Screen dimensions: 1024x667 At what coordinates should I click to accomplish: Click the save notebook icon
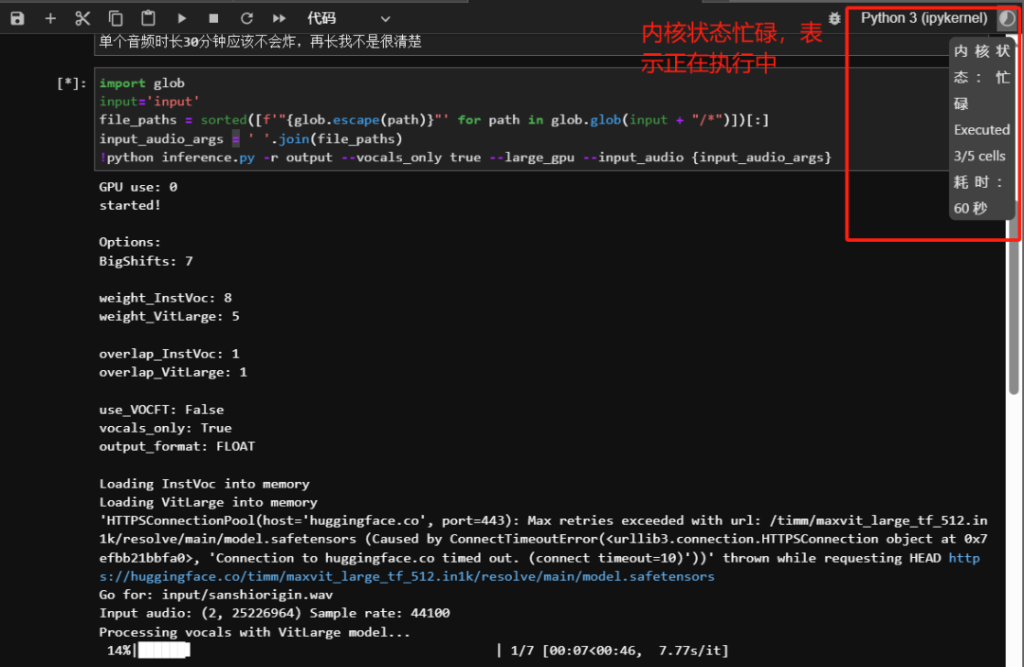(17, 18)
